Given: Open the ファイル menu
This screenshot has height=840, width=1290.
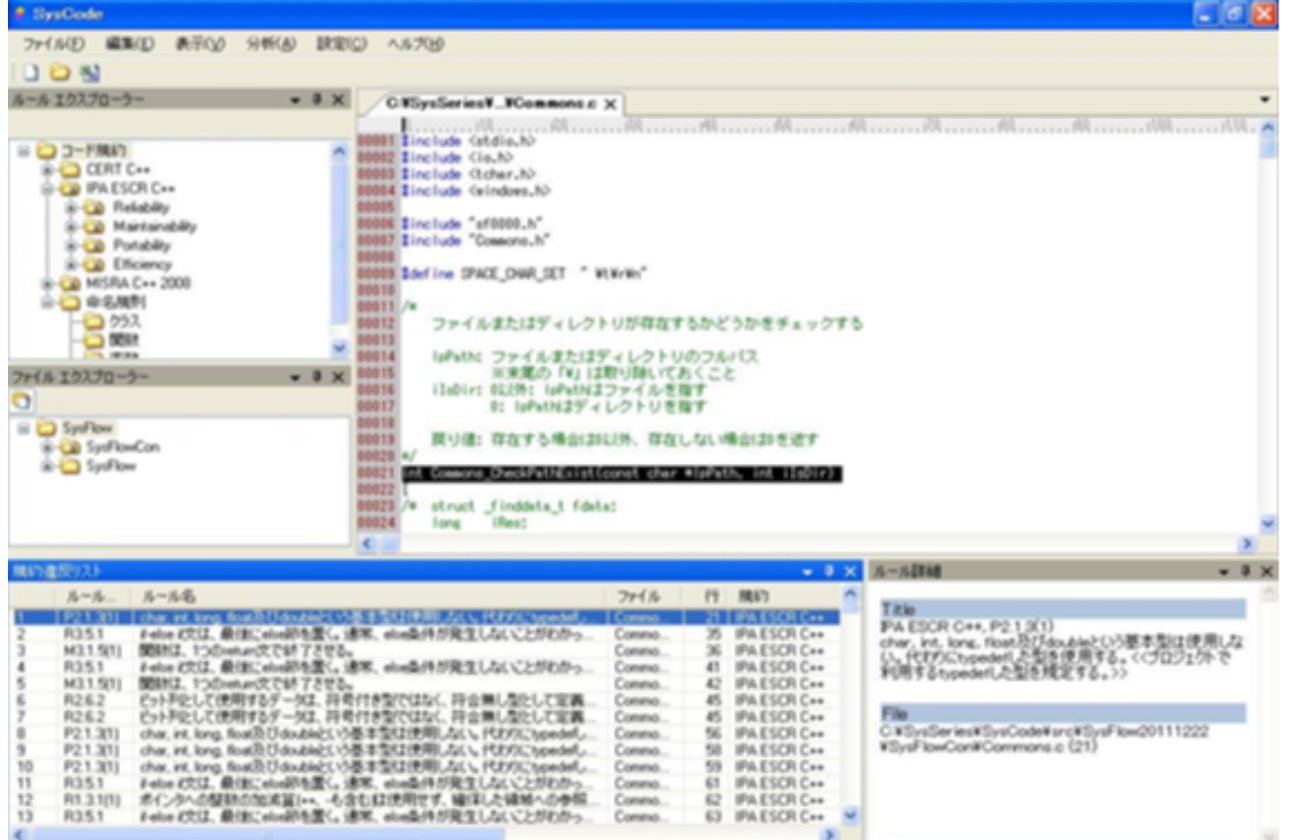Looking at the screenshot, I should point(53,44).
